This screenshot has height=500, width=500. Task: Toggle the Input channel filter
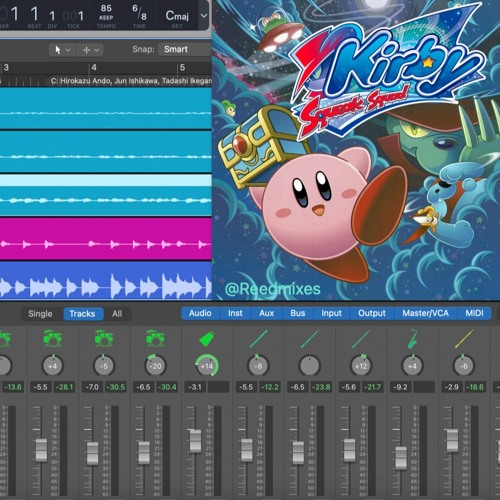pyautogui.click(x=331, y=313)
